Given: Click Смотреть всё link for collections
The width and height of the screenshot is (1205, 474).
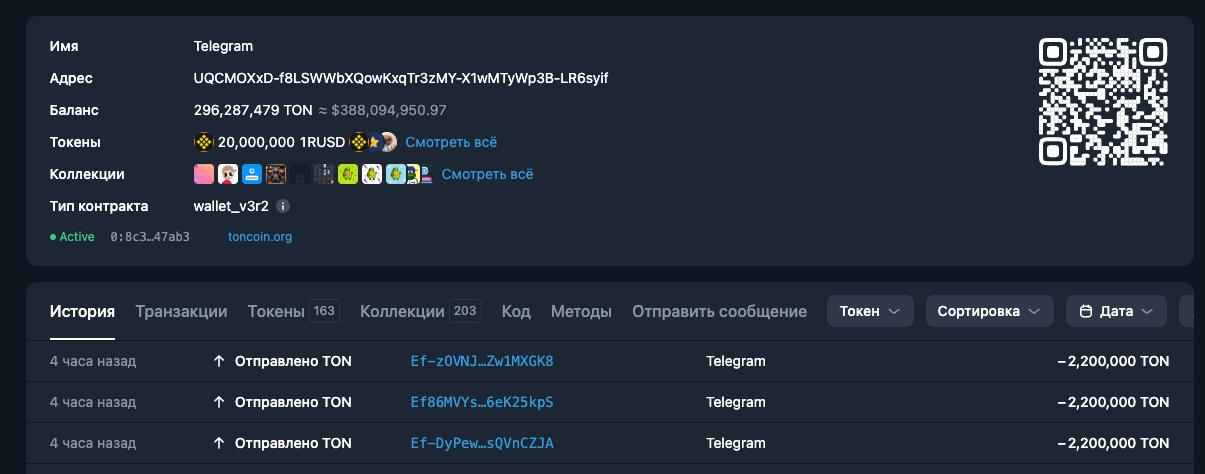Looking at the screenshot, I should point(488,174).
